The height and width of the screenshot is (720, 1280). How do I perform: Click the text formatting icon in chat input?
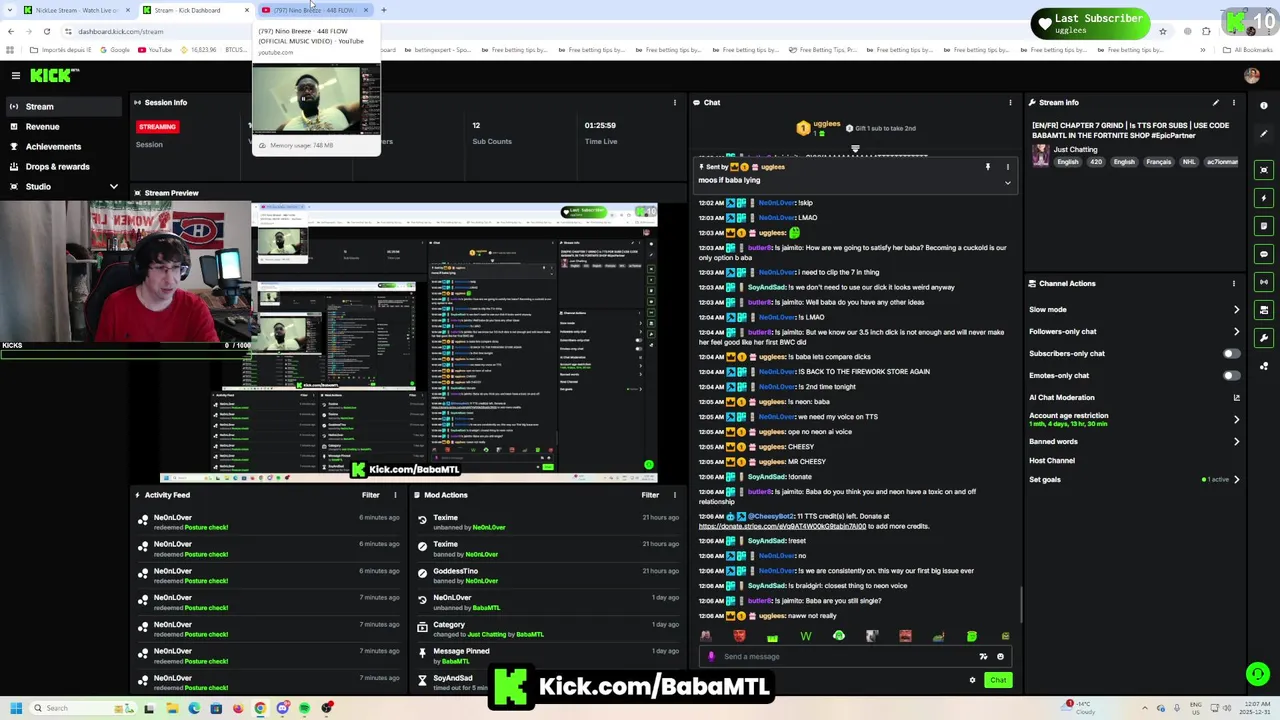coord(983,657)
